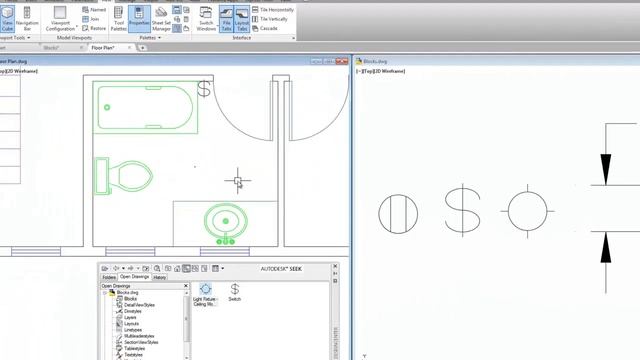The height and width of the screenshot is (360, 640).
Task: Switch to the Blocks file tab
Action: pos(51,48)
